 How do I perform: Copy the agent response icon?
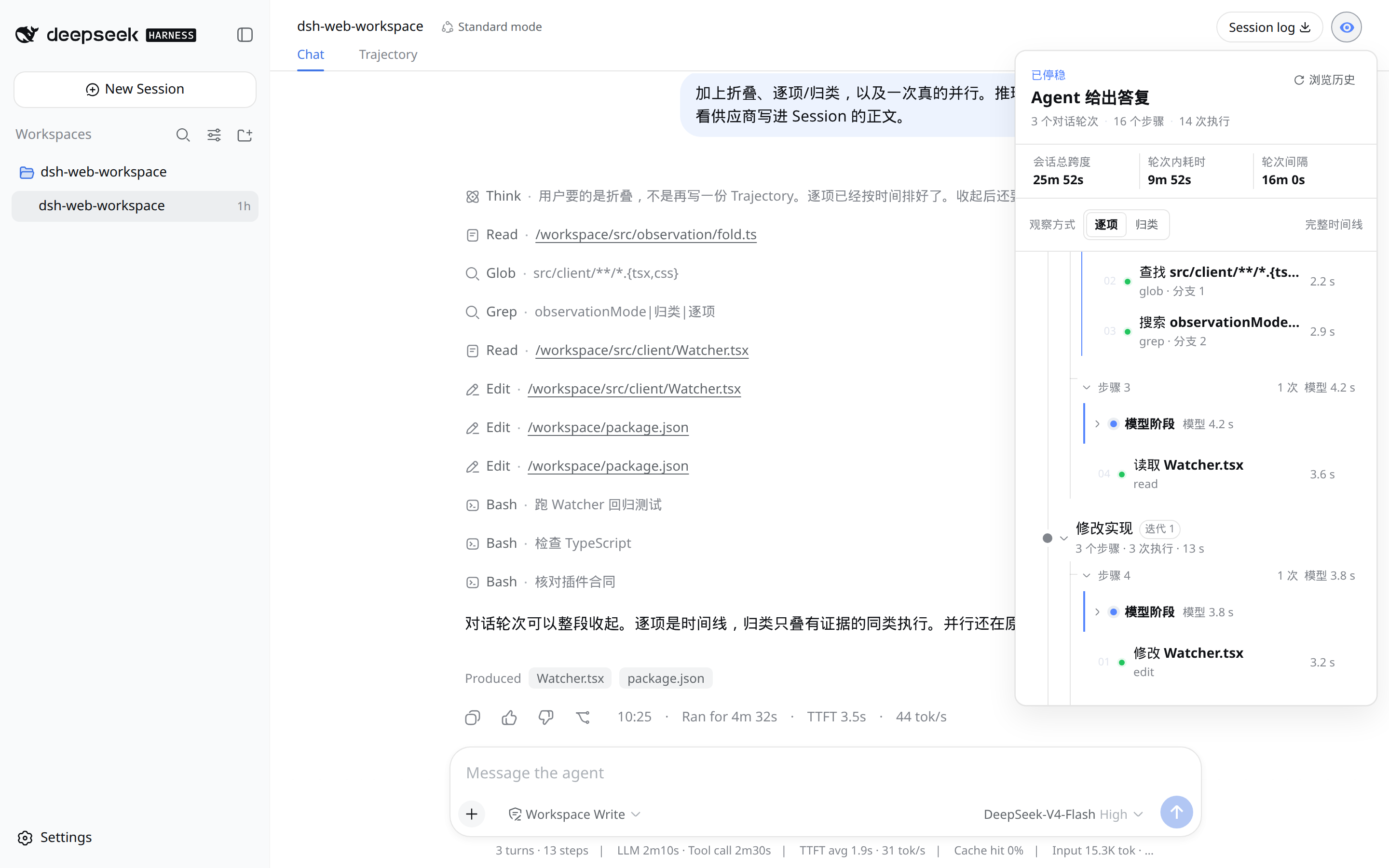point(472,717)
